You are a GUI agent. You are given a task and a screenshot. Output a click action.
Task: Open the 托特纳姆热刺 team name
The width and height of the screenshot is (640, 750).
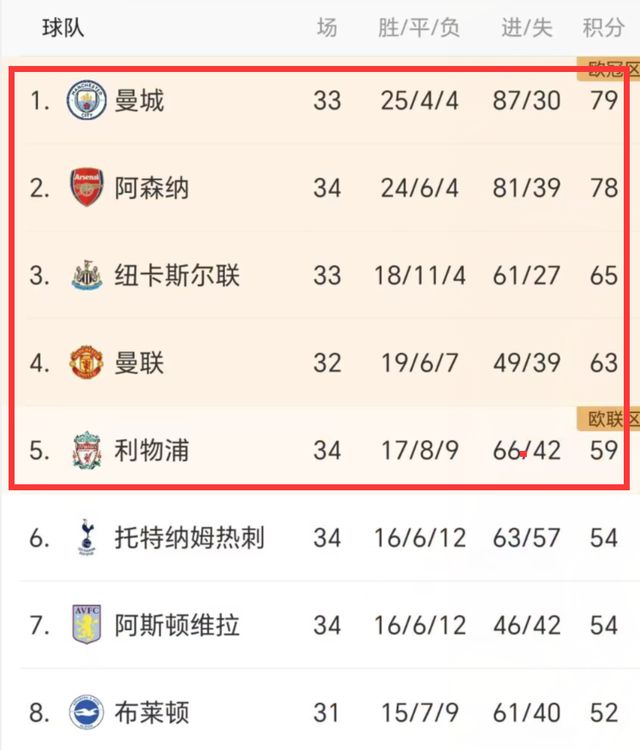[x=190, y=538]
